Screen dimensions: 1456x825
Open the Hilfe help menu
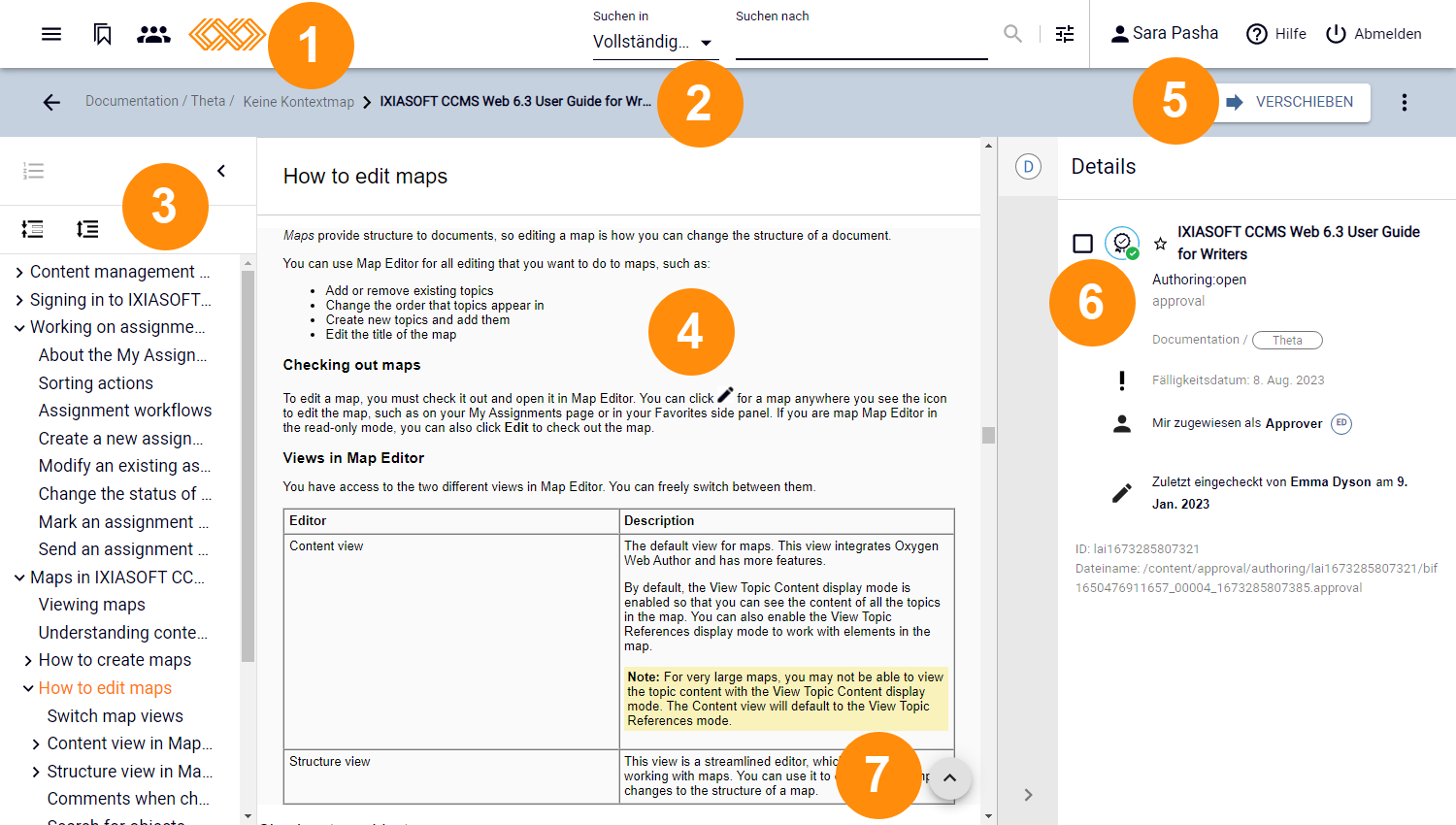1275,34
